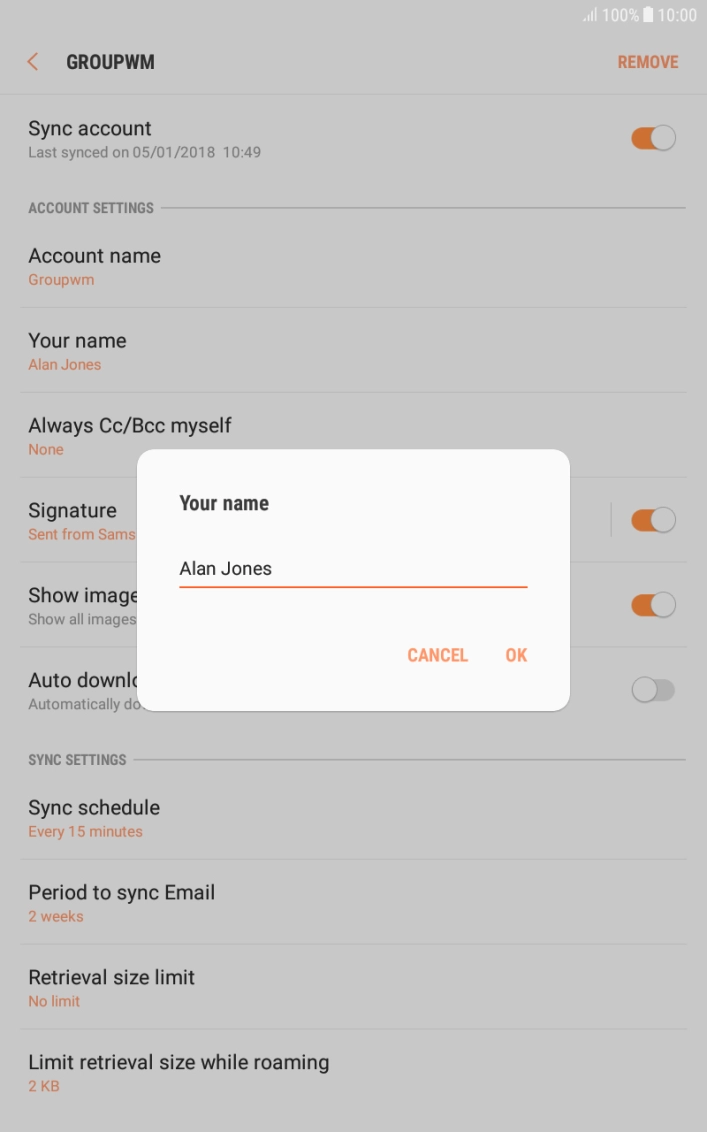This screenshot has height=1132, width=707.
Task: Turn off the Show images switch
Action: coord(653,605)
